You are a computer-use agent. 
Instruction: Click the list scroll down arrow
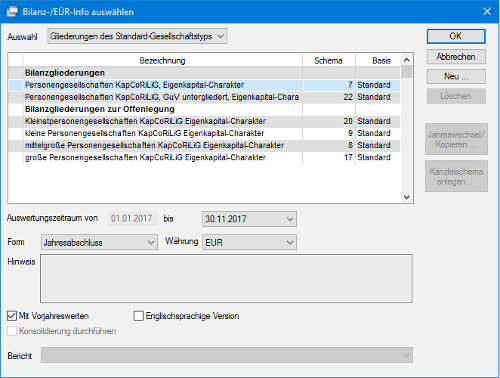click(407, 197)
